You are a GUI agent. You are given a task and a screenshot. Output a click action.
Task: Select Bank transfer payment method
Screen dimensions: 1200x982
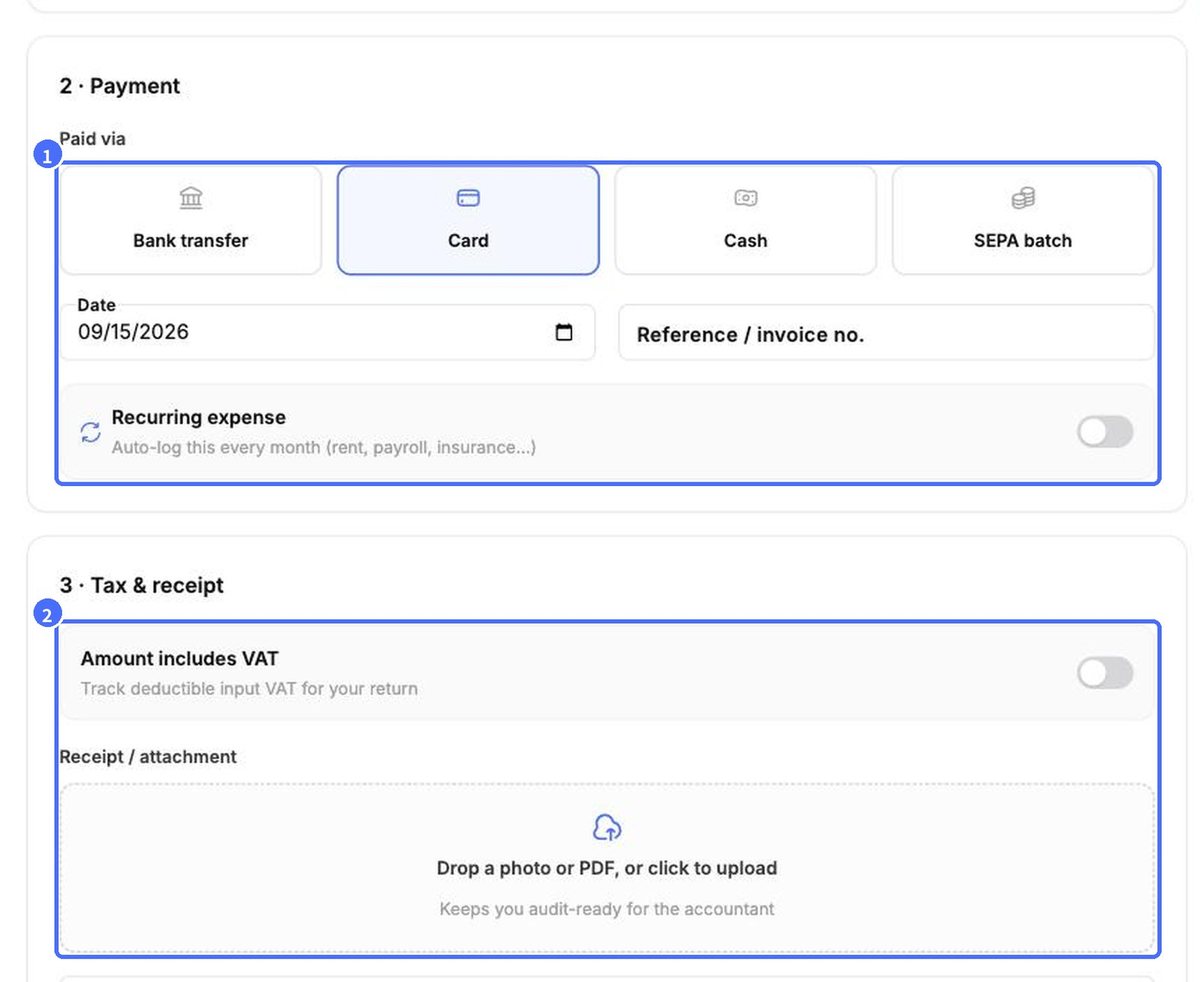pos(191,220)
